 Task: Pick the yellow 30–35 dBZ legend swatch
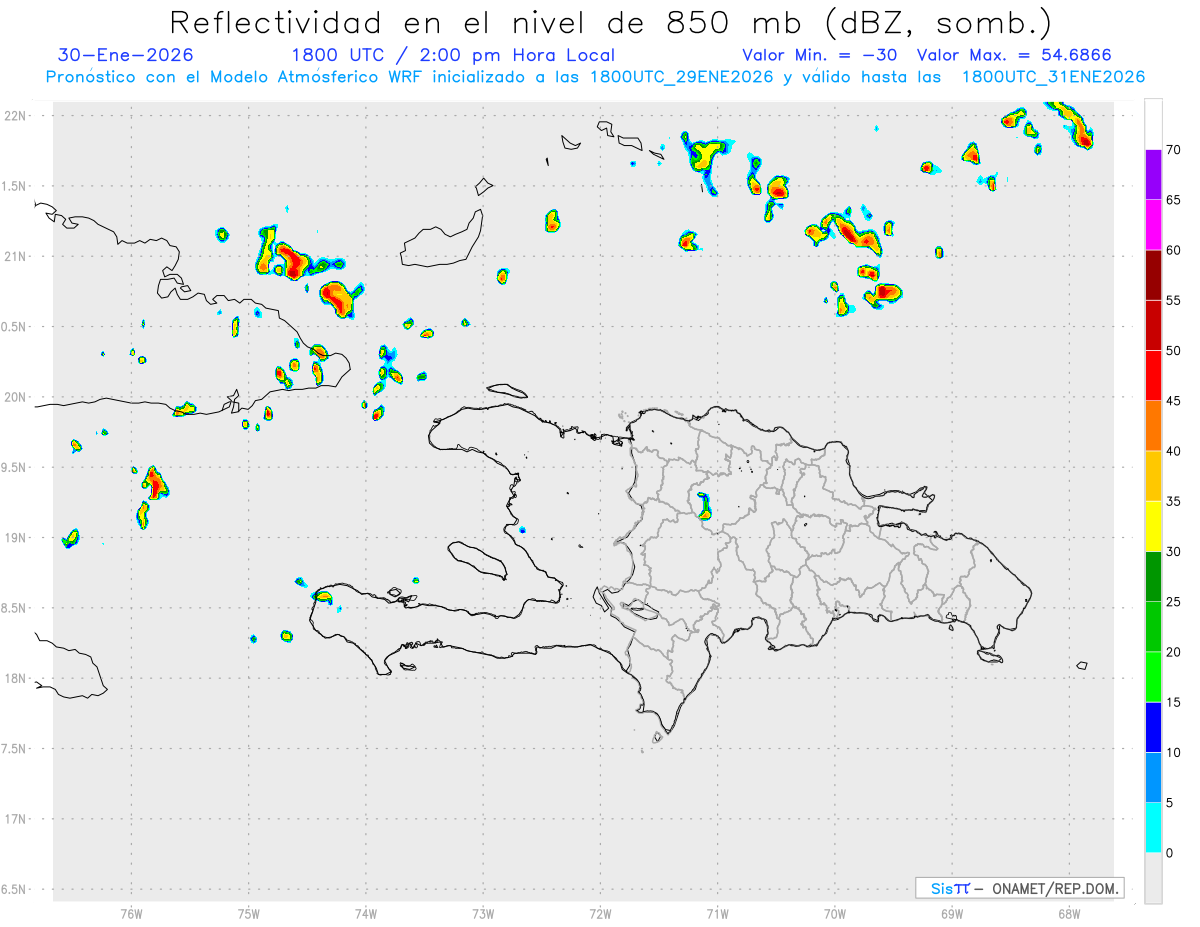(1153, 526)
